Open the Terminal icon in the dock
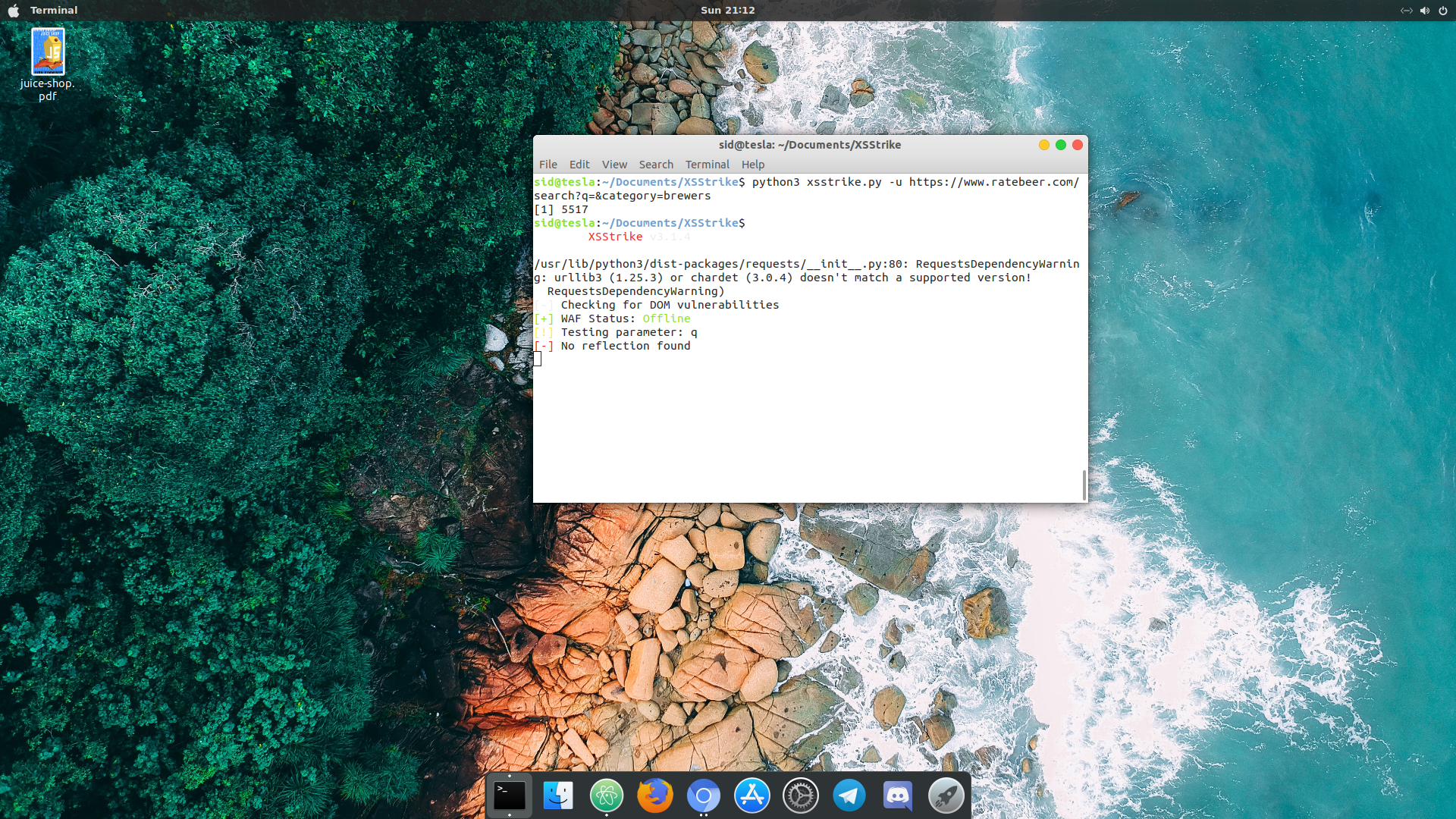 coord(509,795)
